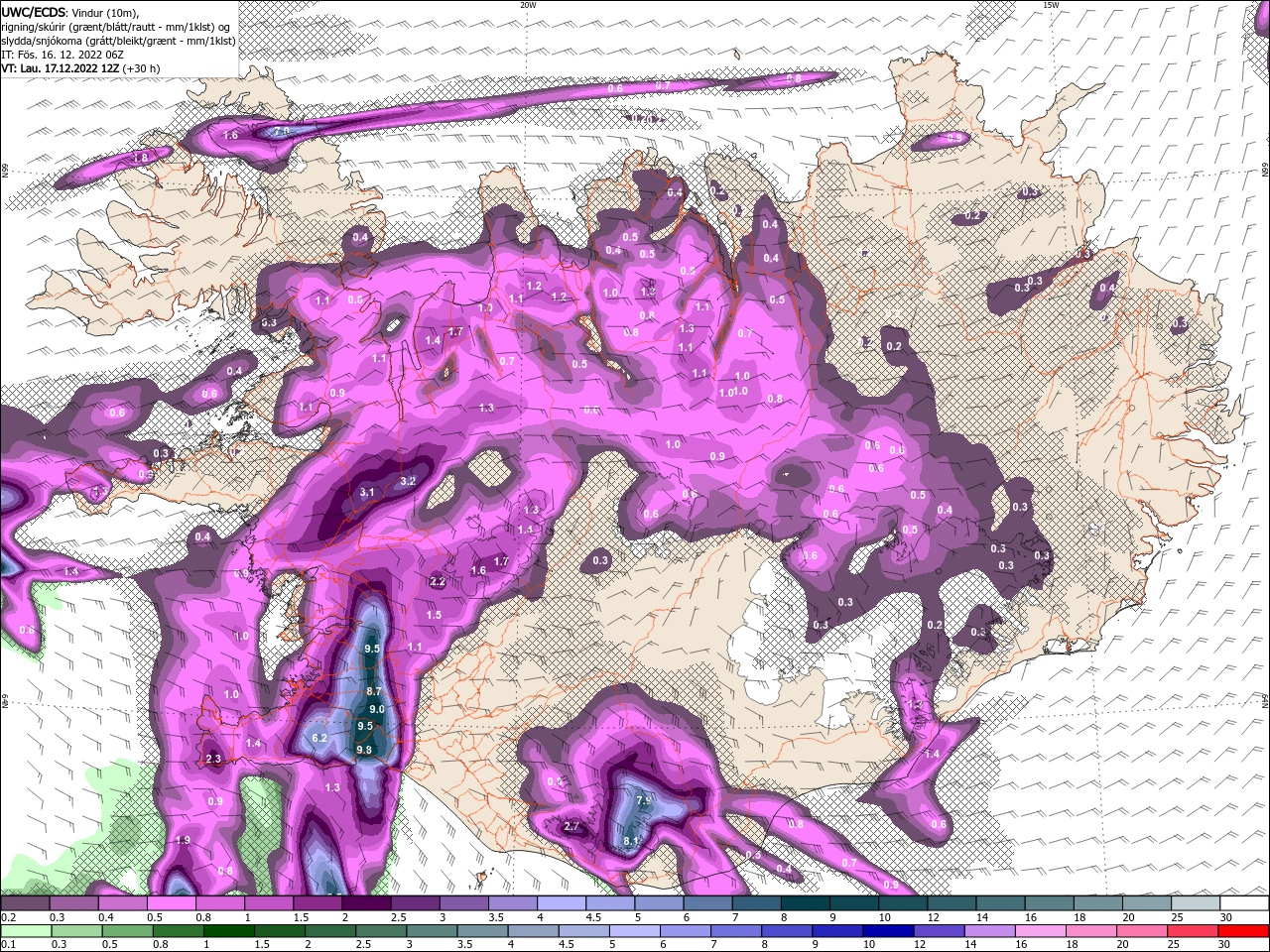Click the 1.9 precipitation value on the map
The width and height of the screenshot is (1270, 952).
[x=183, y=840]
